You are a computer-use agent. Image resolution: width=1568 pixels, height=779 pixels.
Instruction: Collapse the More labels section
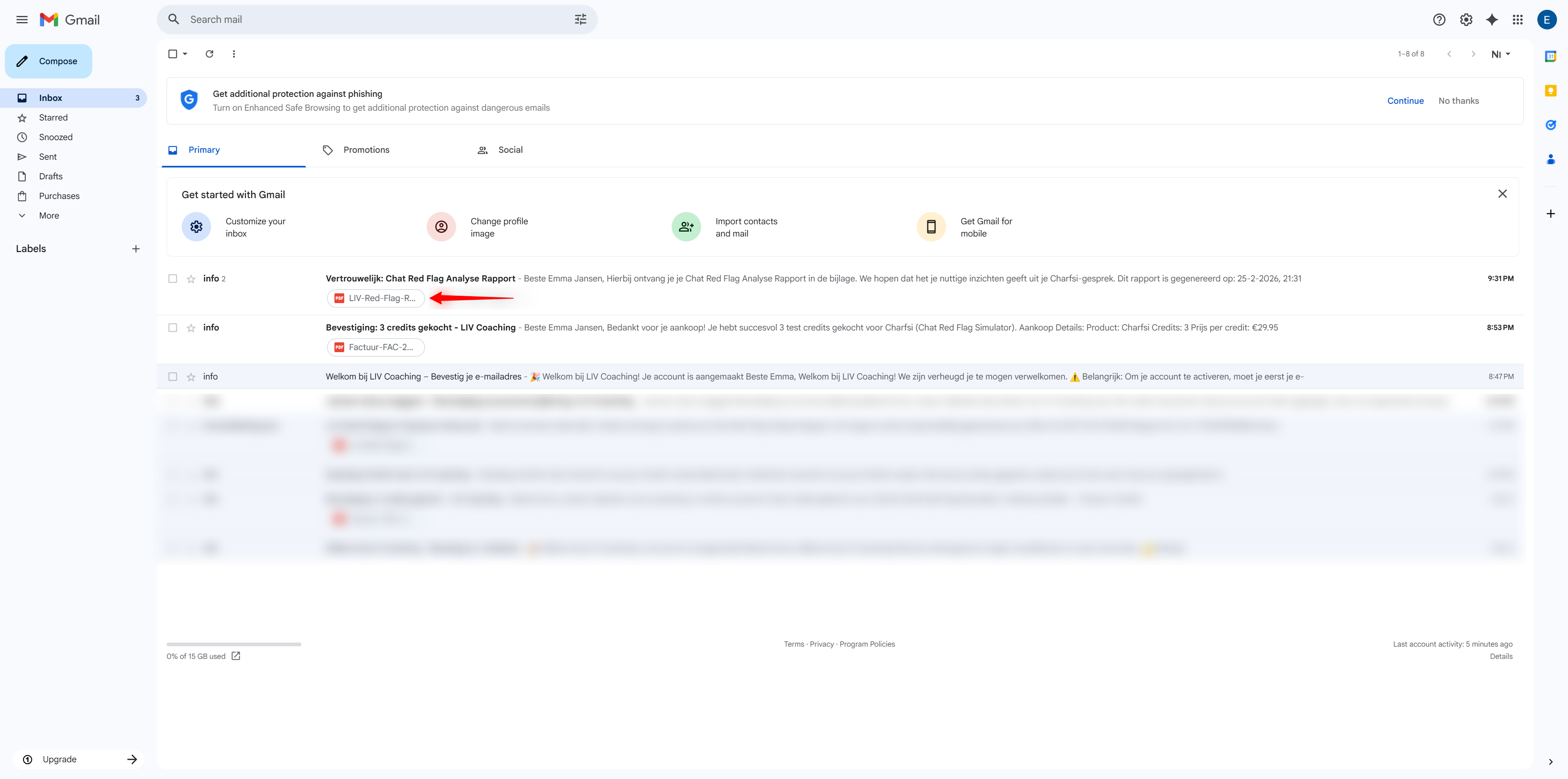(22, 215)
